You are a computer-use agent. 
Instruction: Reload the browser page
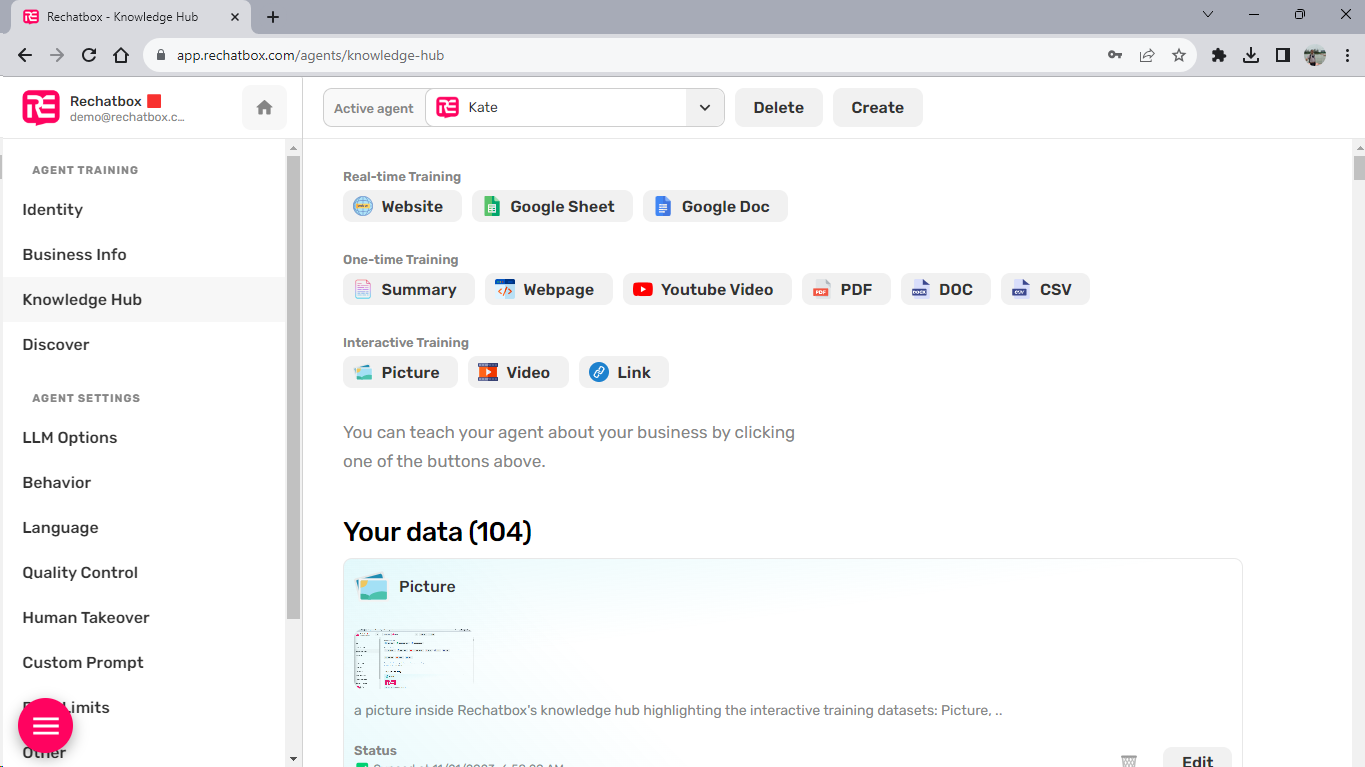tap(89, 56)
